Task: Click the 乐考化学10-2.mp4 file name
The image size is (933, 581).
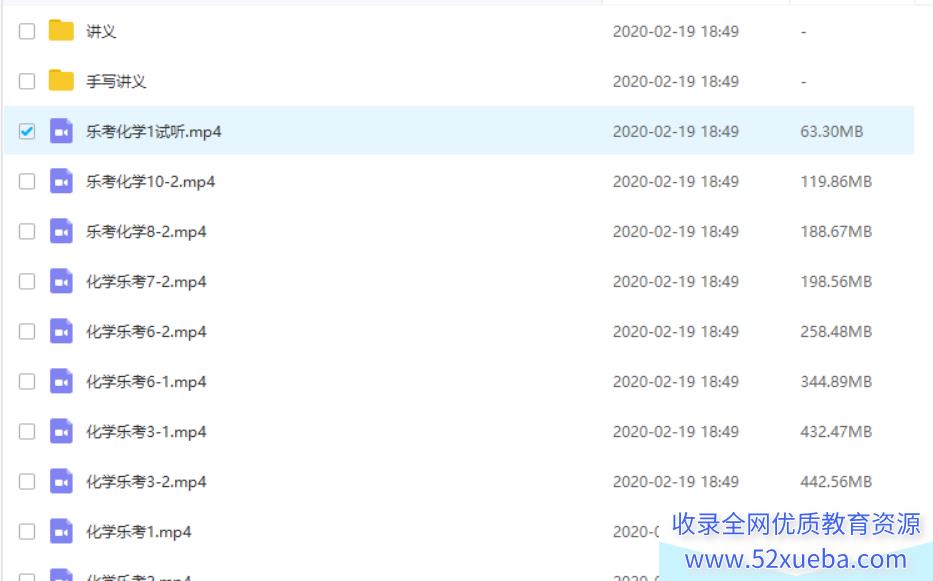Action: coord(151,182)
